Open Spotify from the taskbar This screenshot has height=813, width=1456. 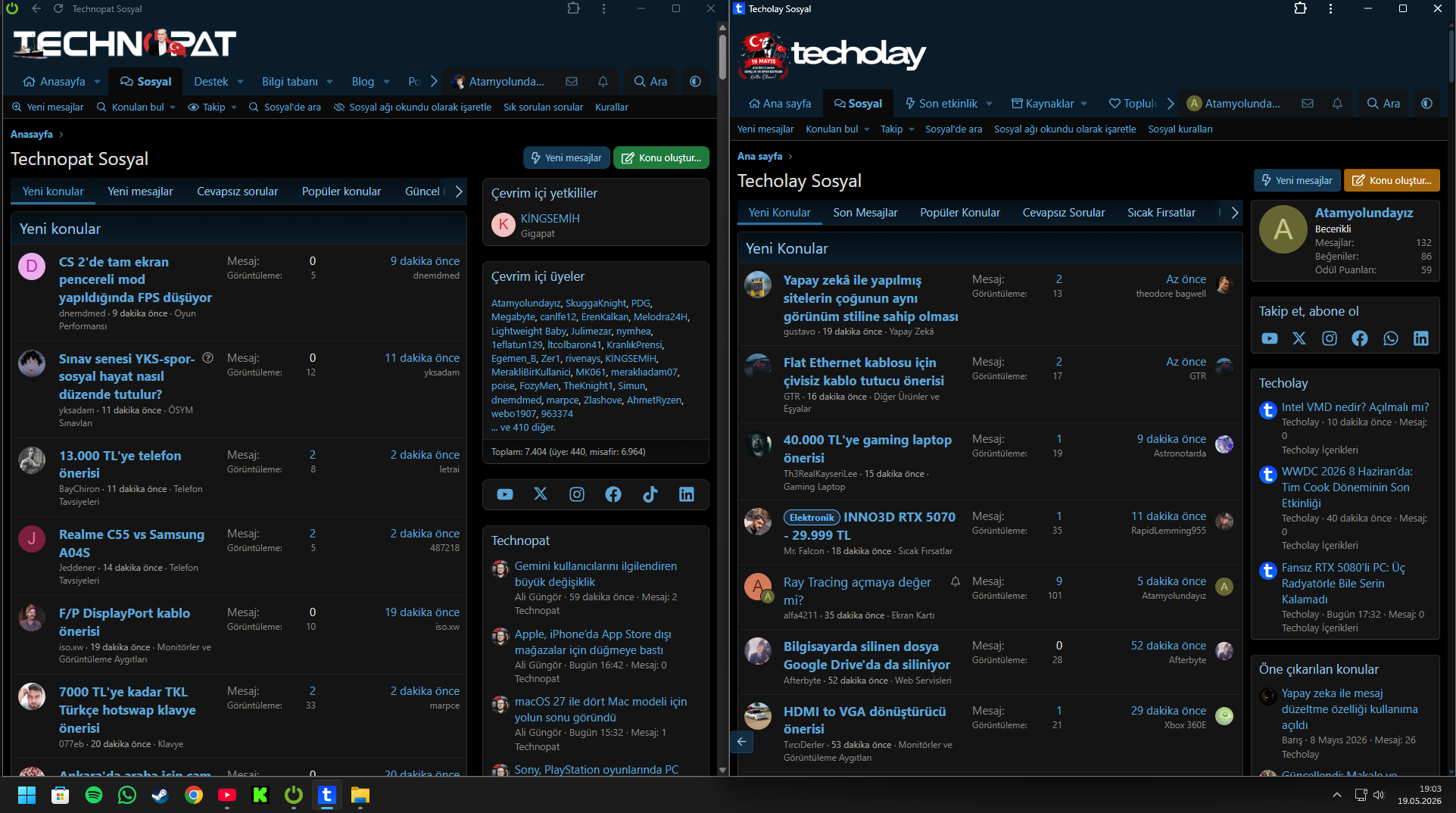click(x=94, y=795)
